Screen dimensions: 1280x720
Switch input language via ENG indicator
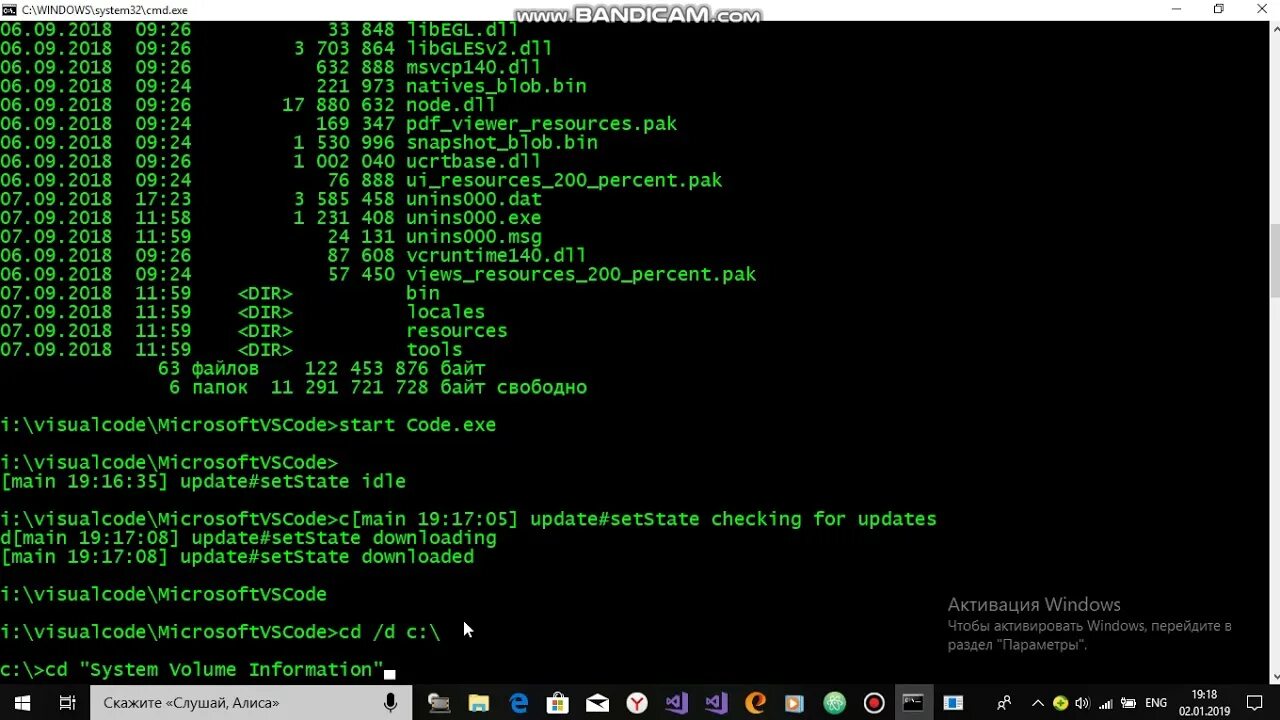[1156, 703]
